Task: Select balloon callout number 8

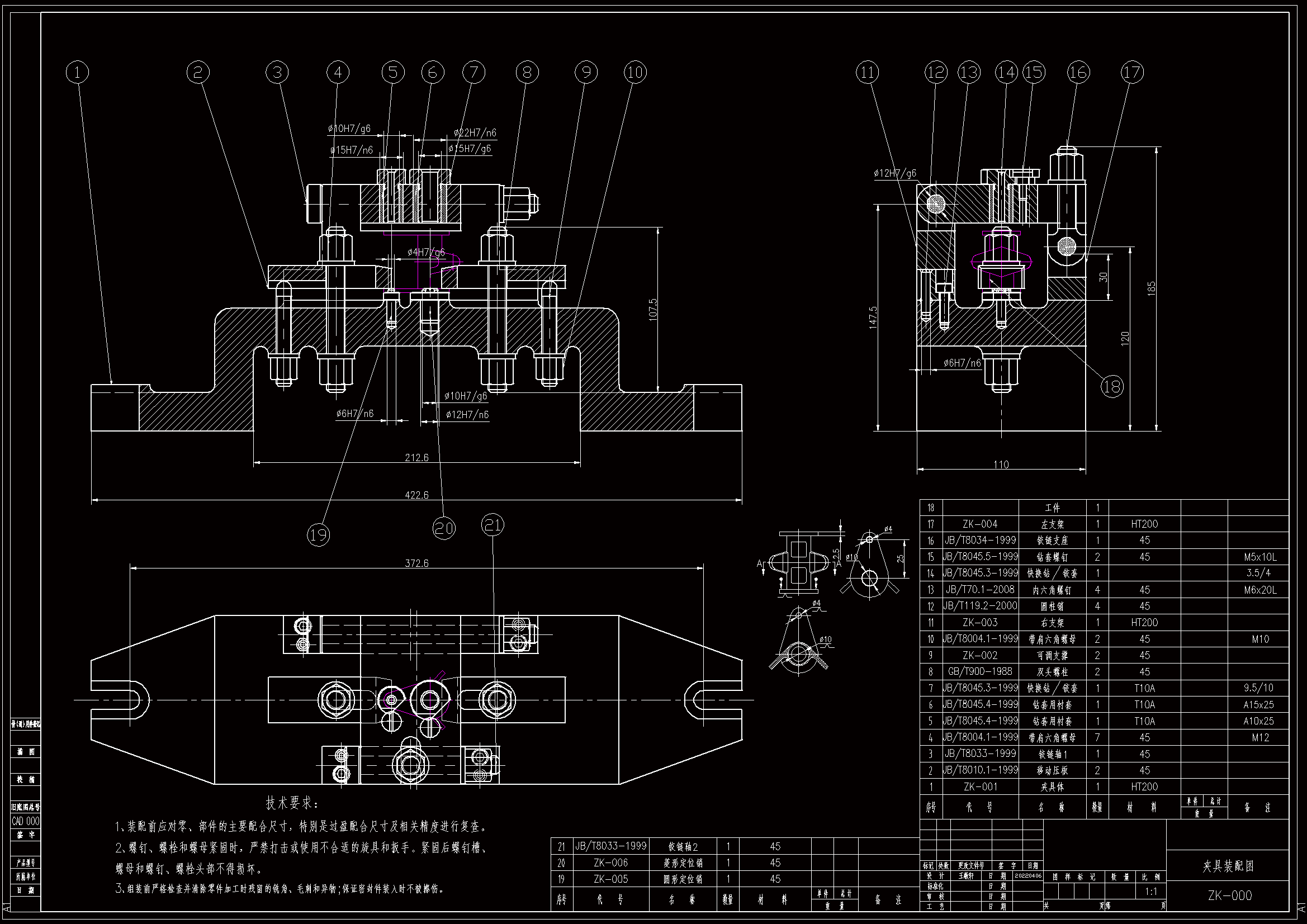Action: (x=527, y=72)
